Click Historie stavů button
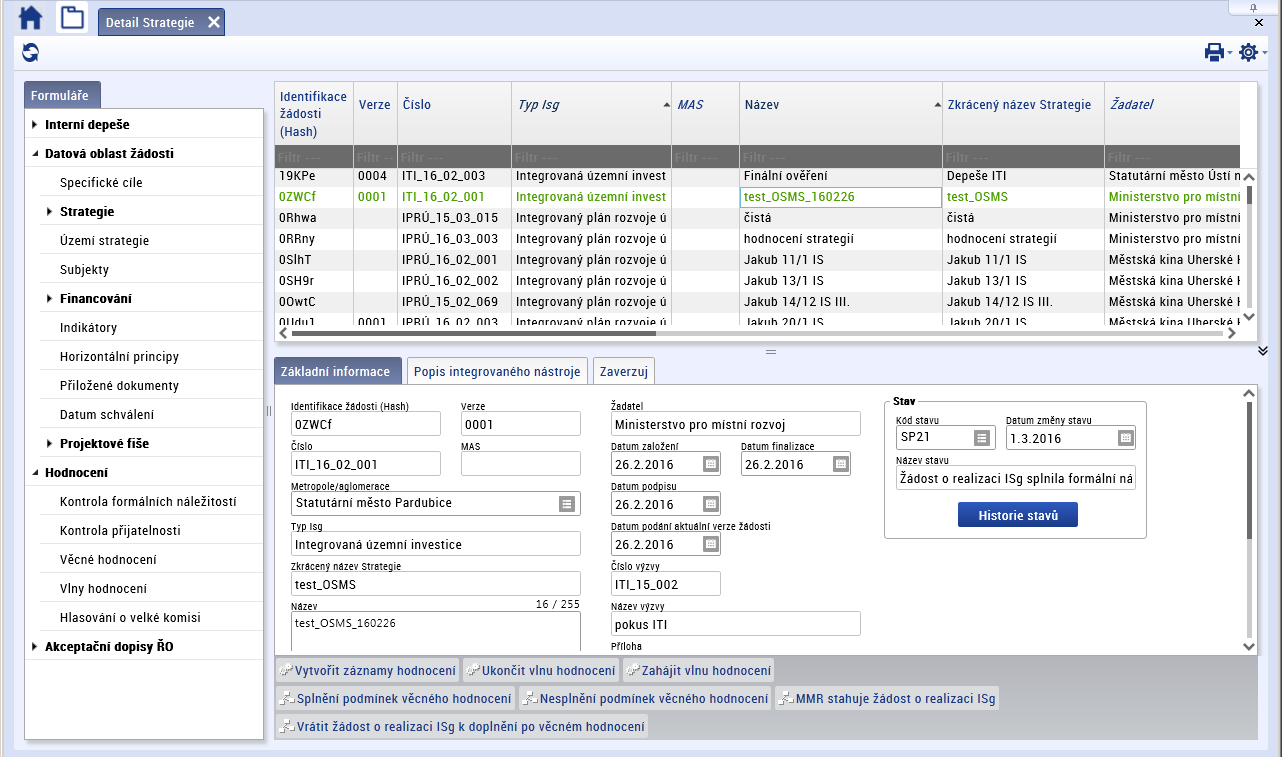The image size is (1282, 757). (x=1018, y=515)
